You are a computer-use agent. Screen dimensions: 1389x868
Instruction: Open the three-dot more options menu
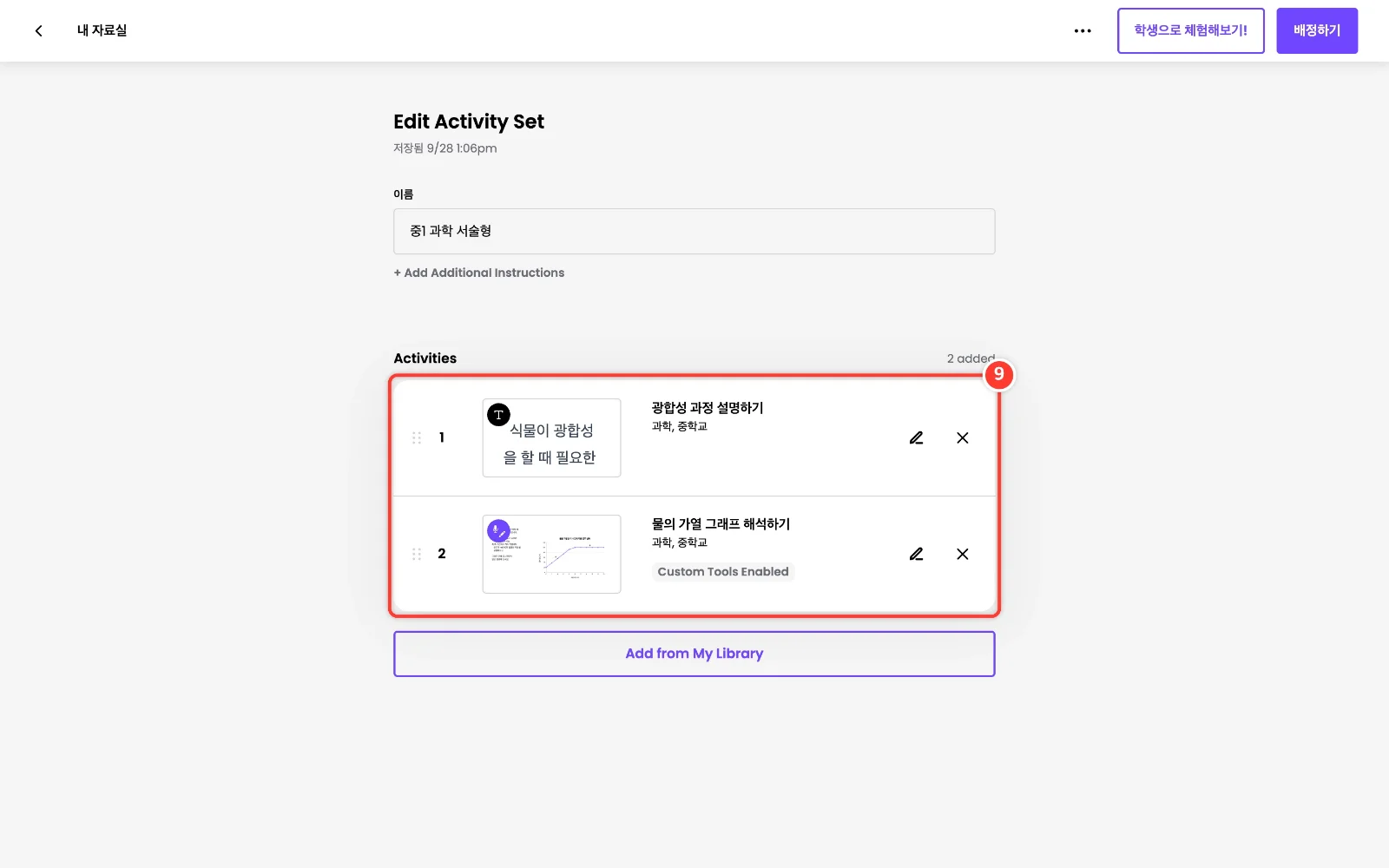coord(1083,30)
